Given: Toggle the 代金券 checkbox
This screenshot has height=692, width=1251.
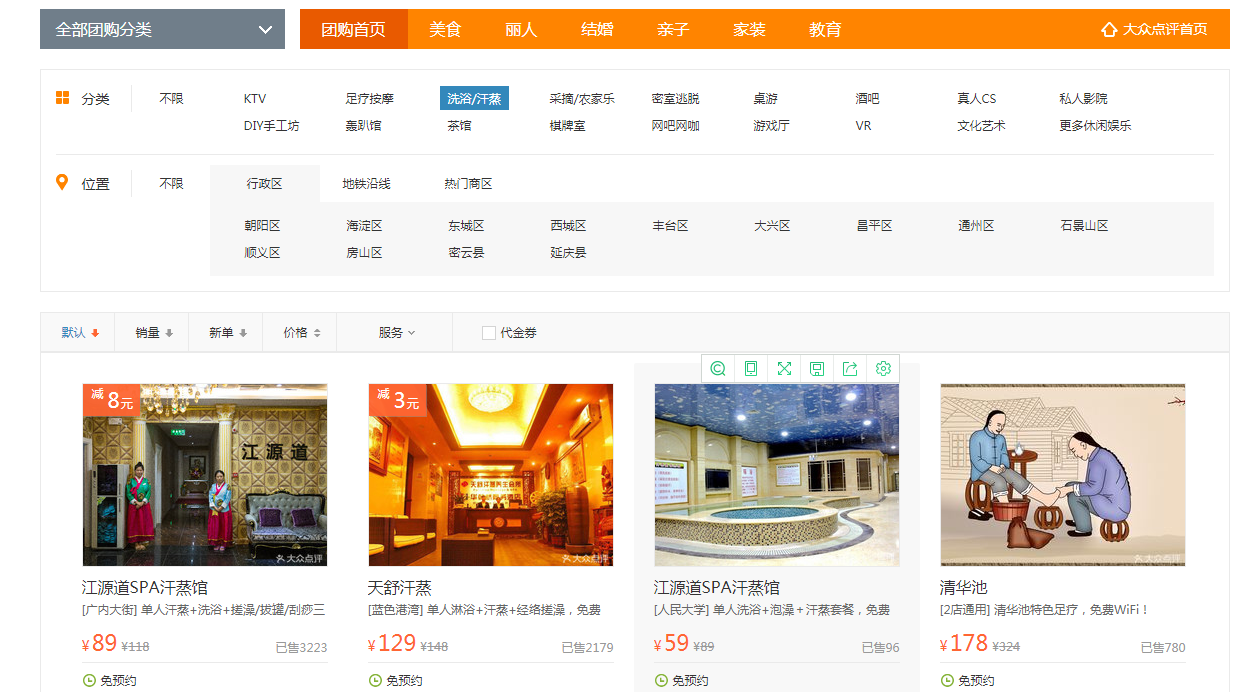Looking at the screenshot, I should tap(489, 333).
